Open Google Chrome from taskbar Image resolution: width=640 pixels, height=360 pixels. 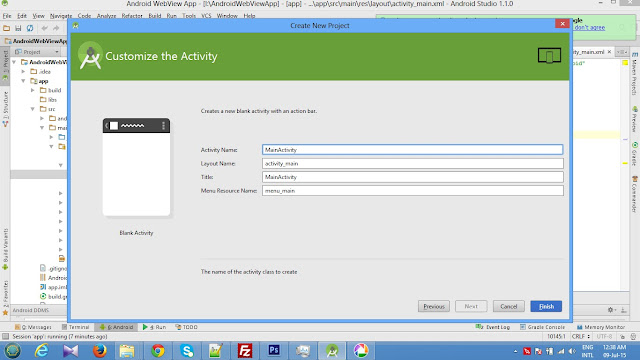point(158,351)
